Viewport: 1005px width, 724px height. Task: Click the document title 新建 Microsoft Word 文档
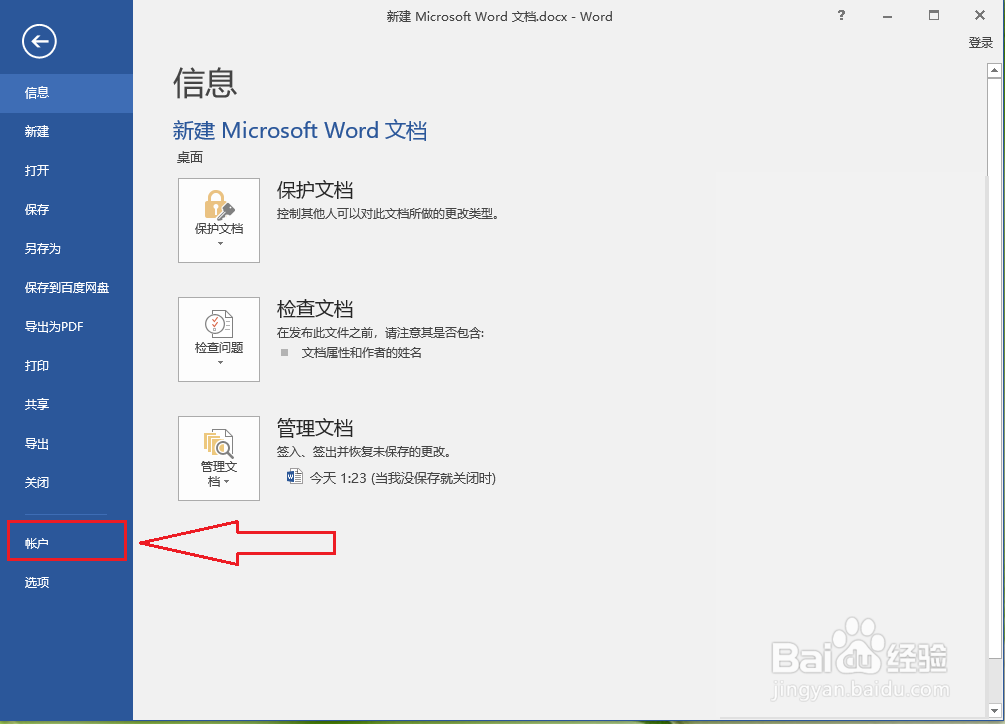click(x=300, y=131)
